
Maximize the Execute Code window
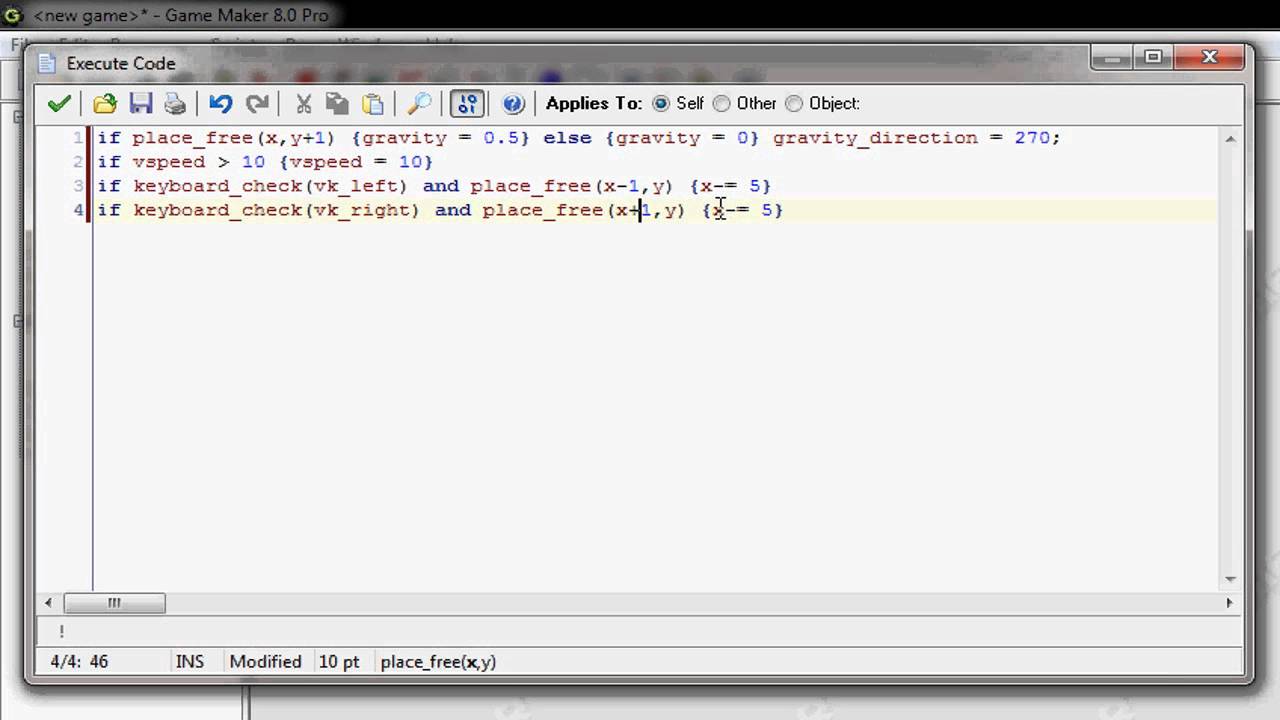(x=1153, y=58)
